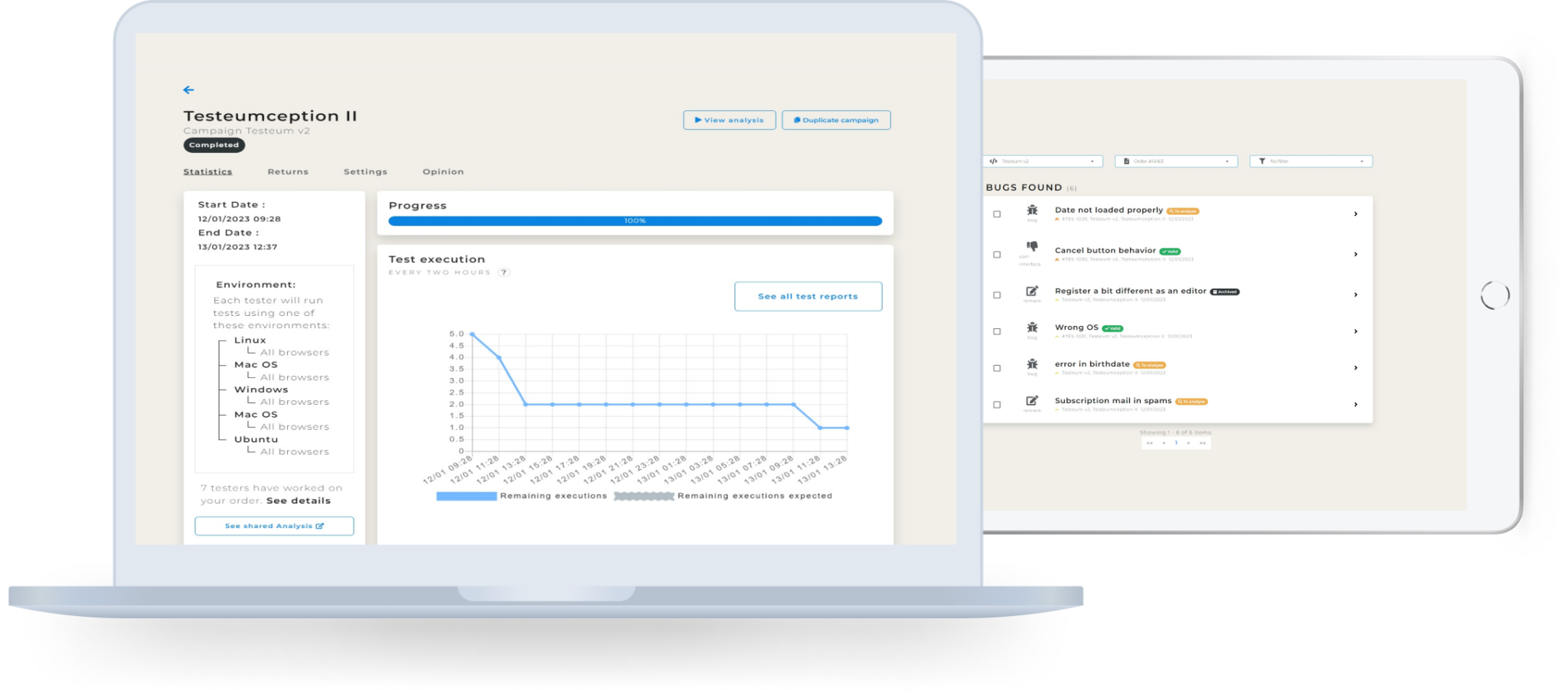Viewport: 1568px width, 694px height.
Task: Click the back arrow above Testeumception II
Action: 189,90
